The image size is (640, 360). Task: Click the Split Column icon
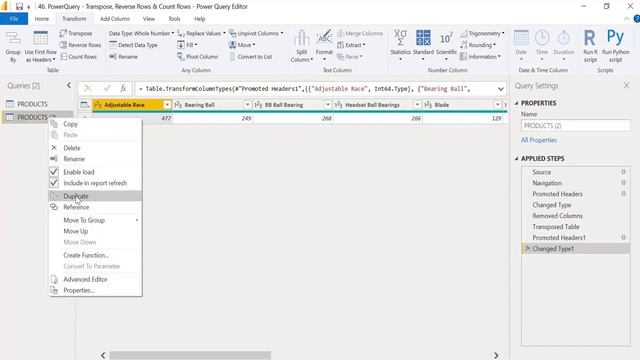[302, 39]
